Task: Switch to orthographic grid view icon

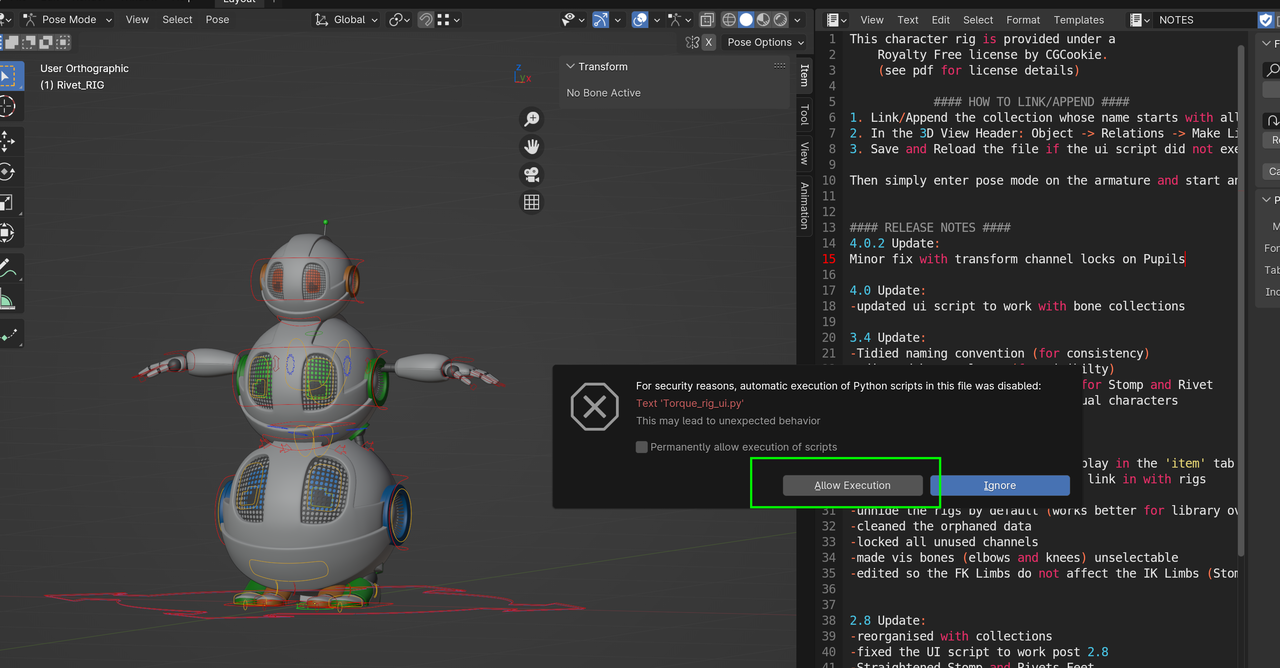Action: pyautogui.click(x=532, y=203)
